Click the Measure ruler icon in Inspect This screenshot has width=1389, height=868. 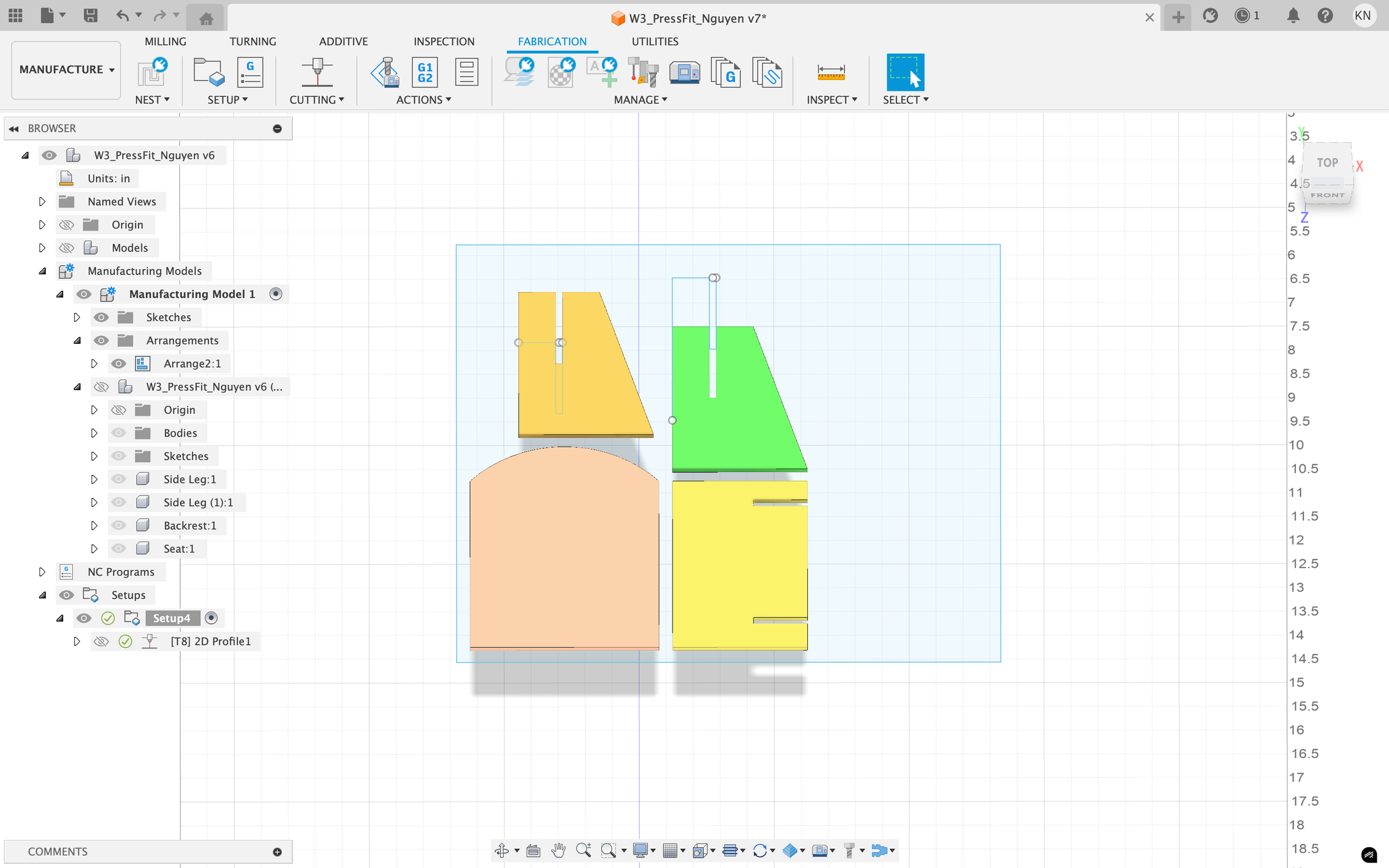pyautogui.click(x=831, y=72)
